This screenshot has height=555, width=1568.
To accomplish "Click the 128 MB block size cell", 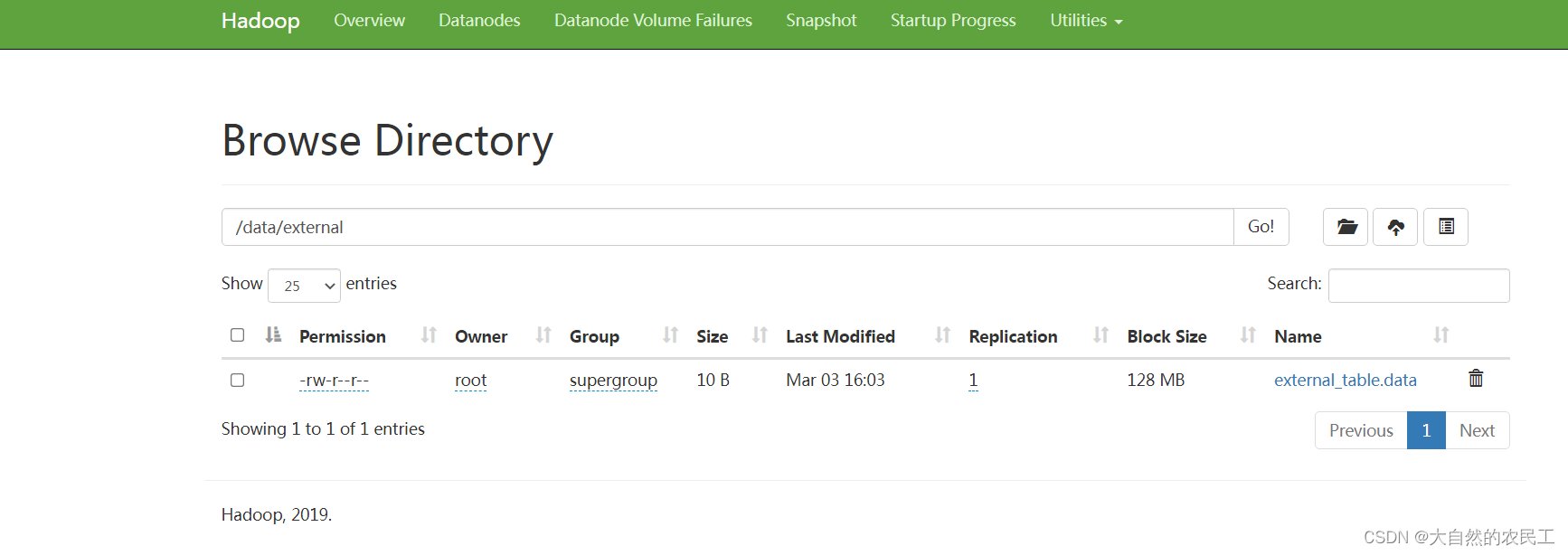I will click(1156, 381).
